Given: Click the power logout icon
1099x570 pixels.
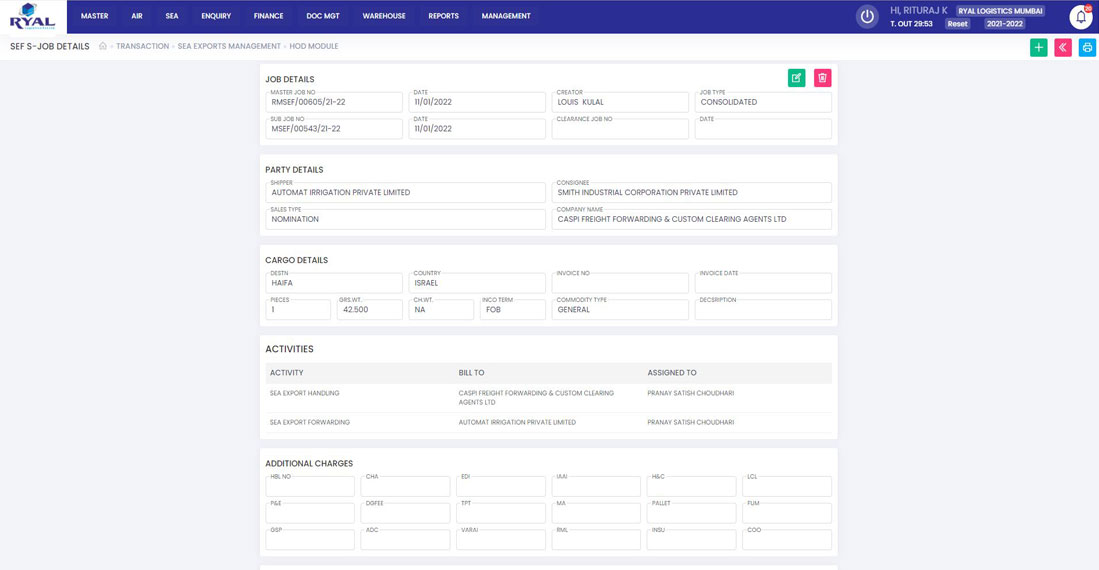Looking at the screenshot, I should [867, 17].
